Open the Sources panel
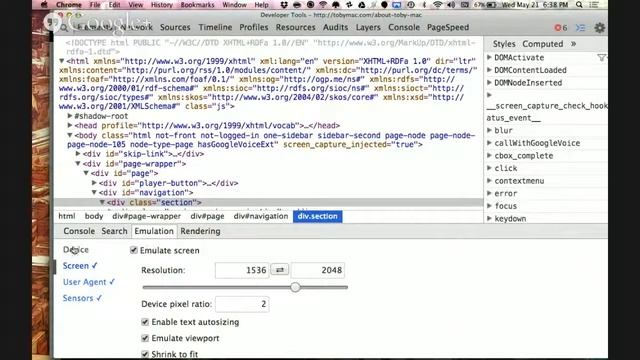Viewport: 640px width, 360px height. pos(175,27)
